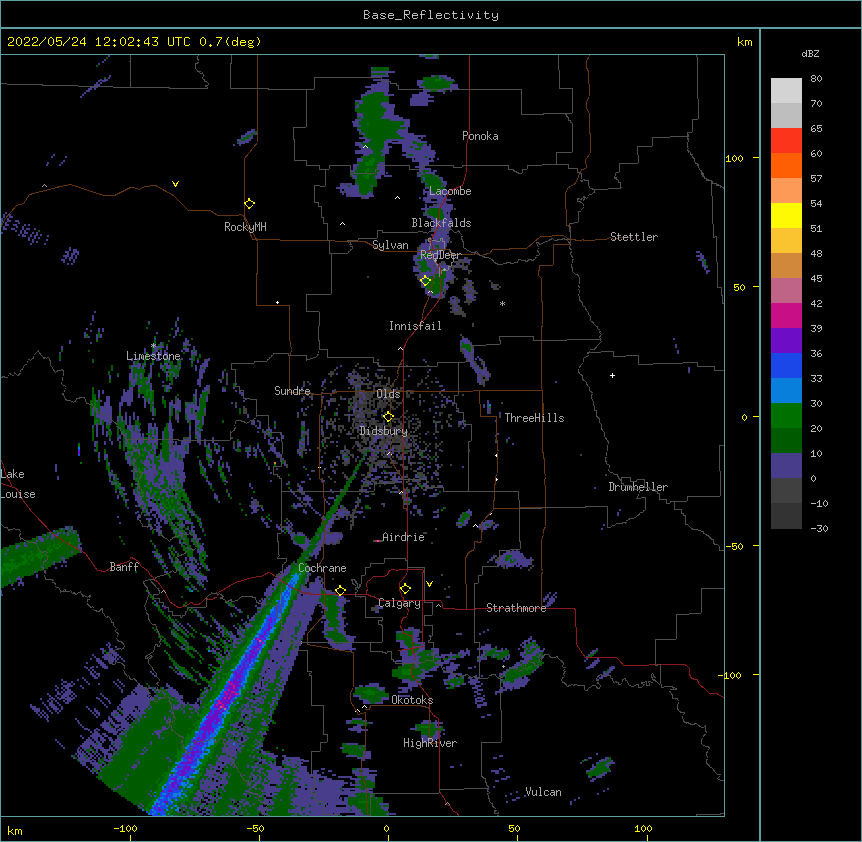The height and width of the screenshot is (842, 862).
Task: Click the Sylvan label
Action: pos(390,245)
